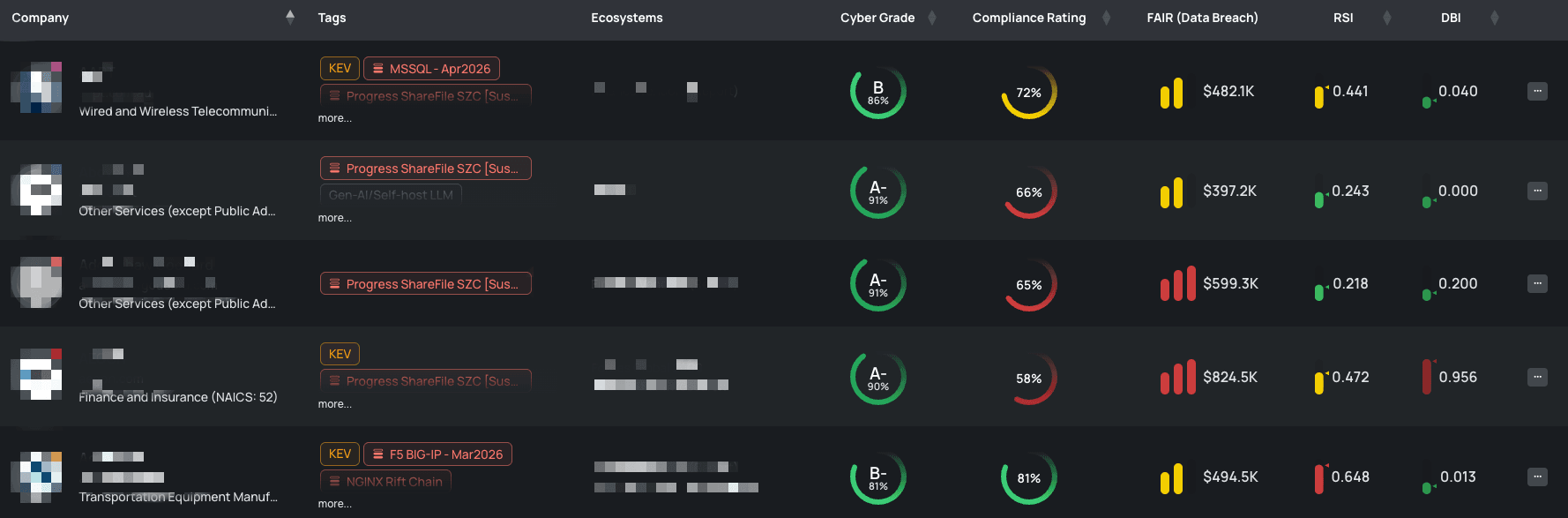Click $599.3K FAIR value
This screenshot has width=1568, height=518.
click(x=1230, y=283)
